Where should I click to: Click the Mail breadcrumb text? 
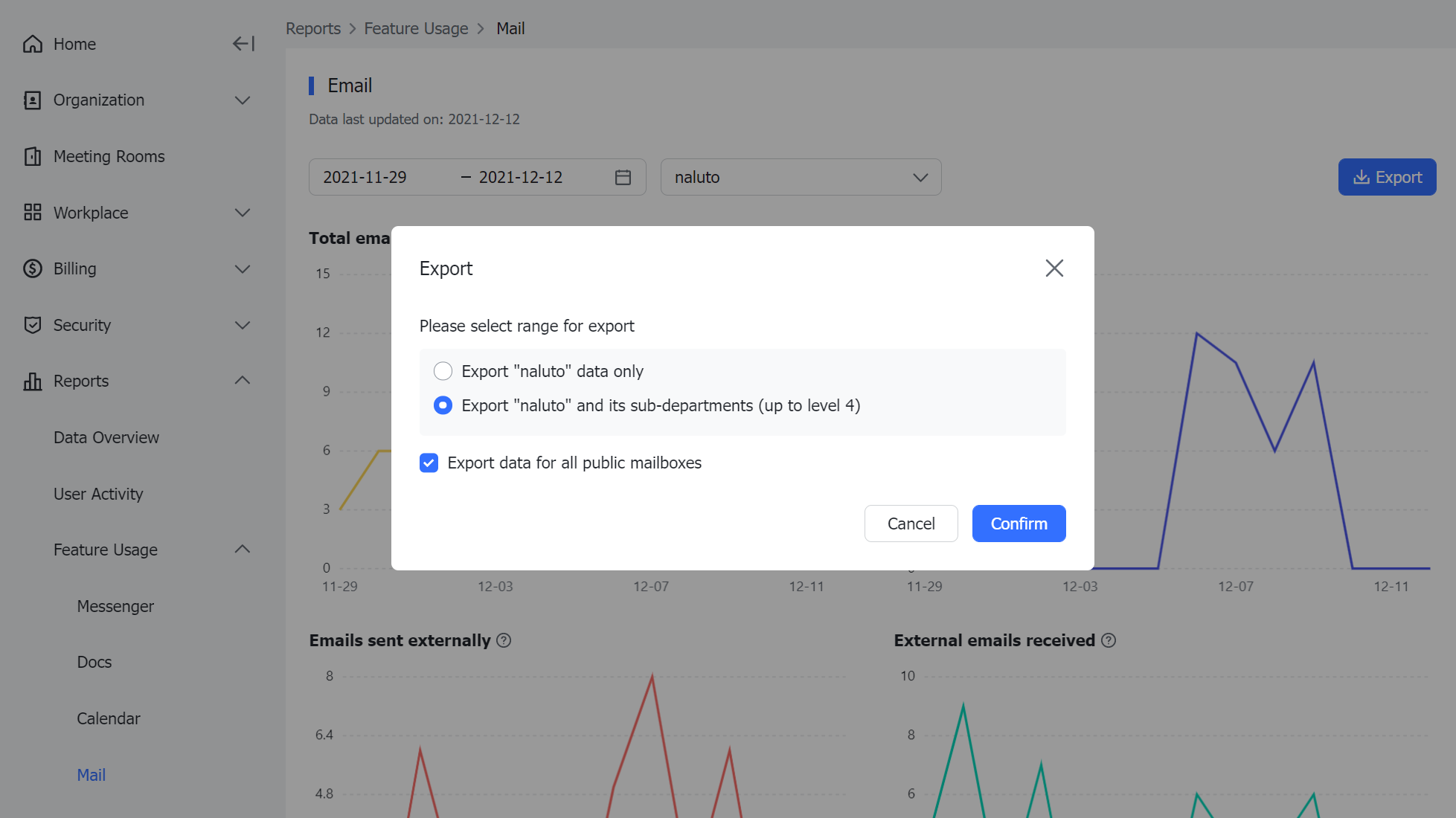tap(510, 28)
